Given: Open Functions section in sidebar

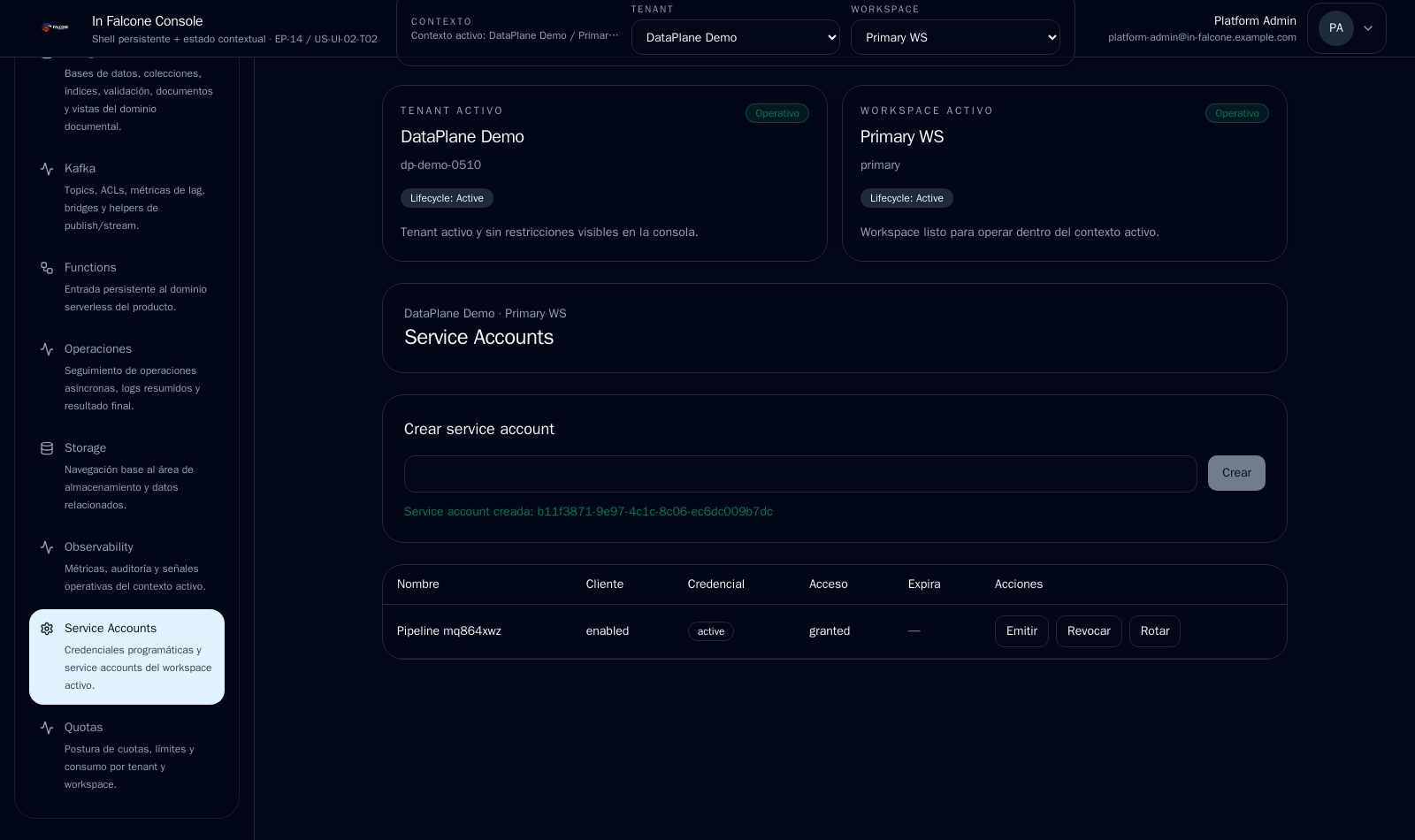Looking at the screenshot, I should pos(126,286).
